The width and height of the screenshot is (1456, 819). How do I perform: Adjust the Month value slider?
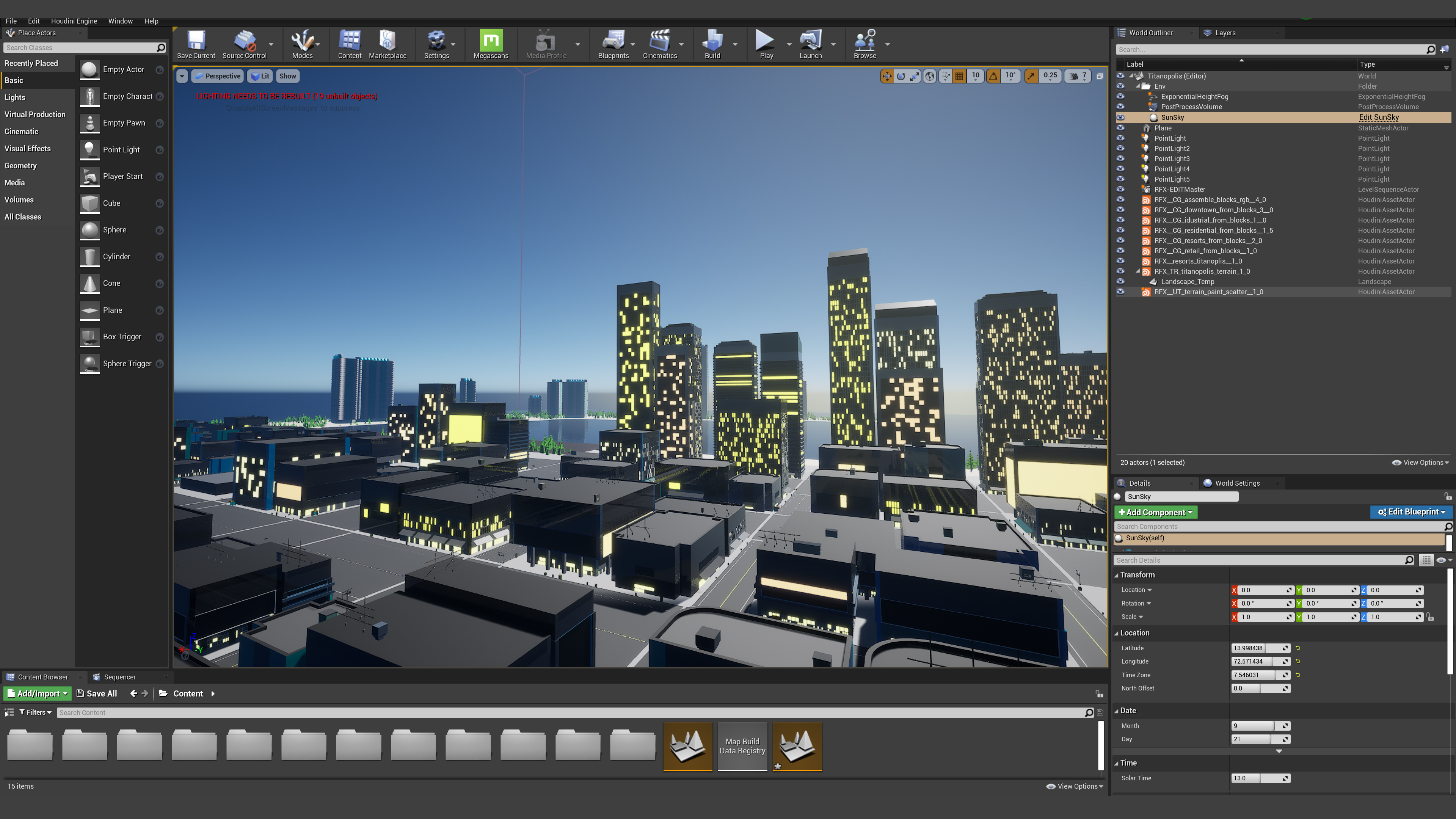coord(1261,726)
